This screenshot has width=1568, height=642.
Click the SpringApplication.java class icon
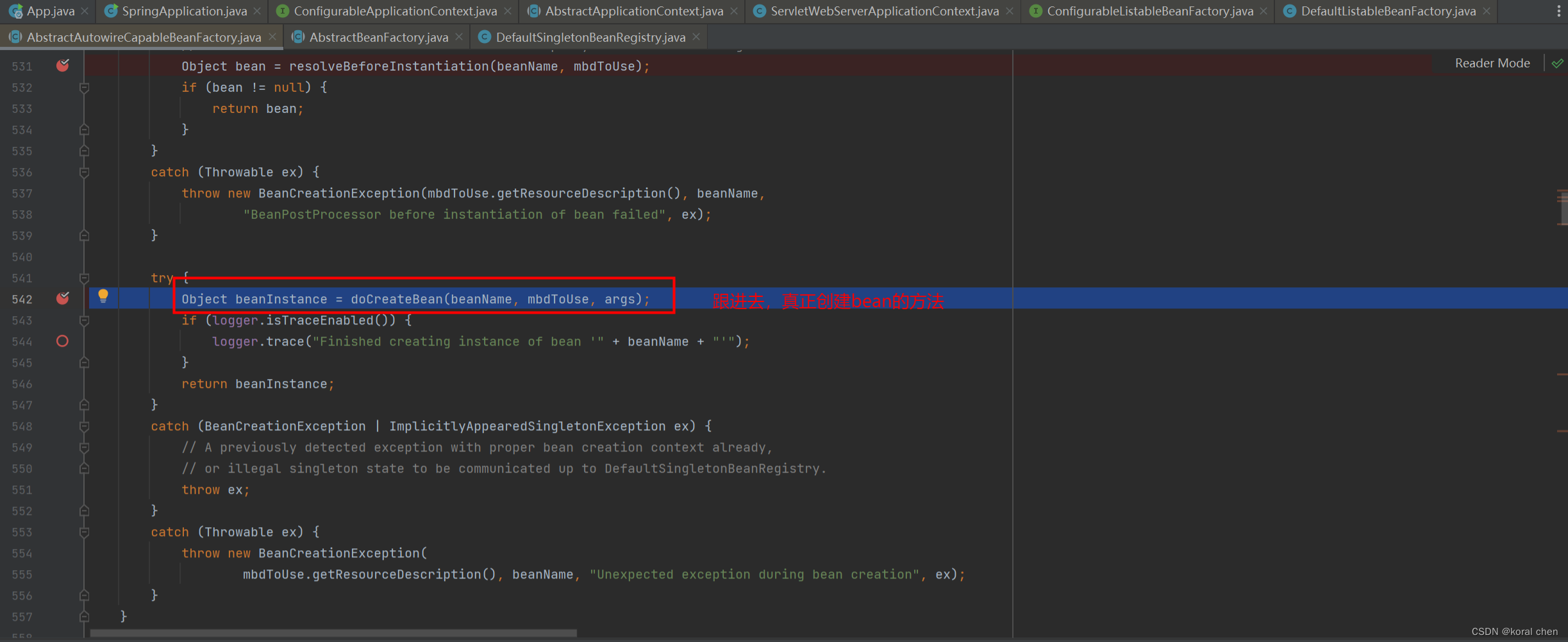pyautogui.click(x=111, y=11)
